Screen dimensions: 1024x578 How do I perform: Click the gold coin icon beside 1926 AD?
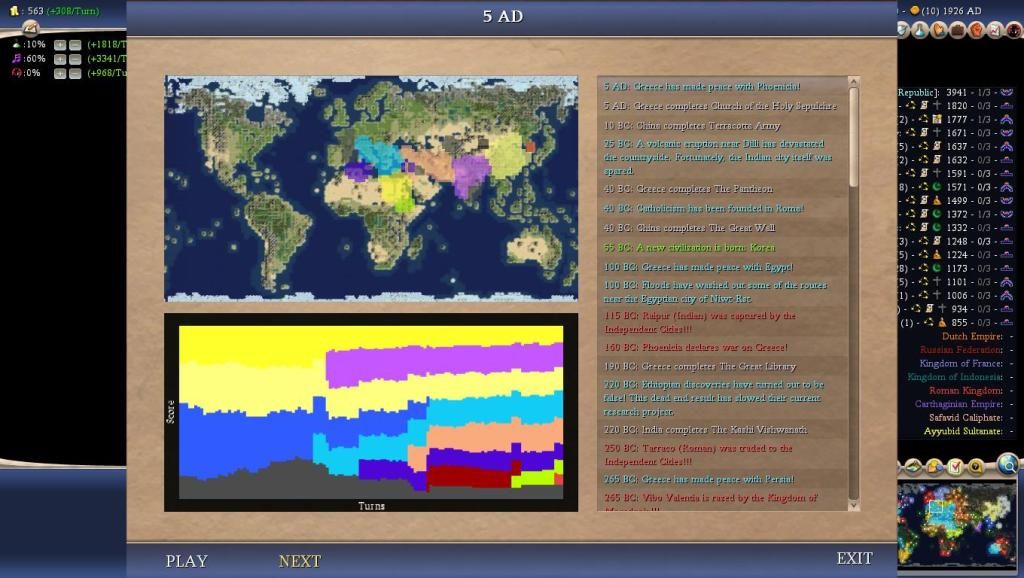[x=915, y=10]
